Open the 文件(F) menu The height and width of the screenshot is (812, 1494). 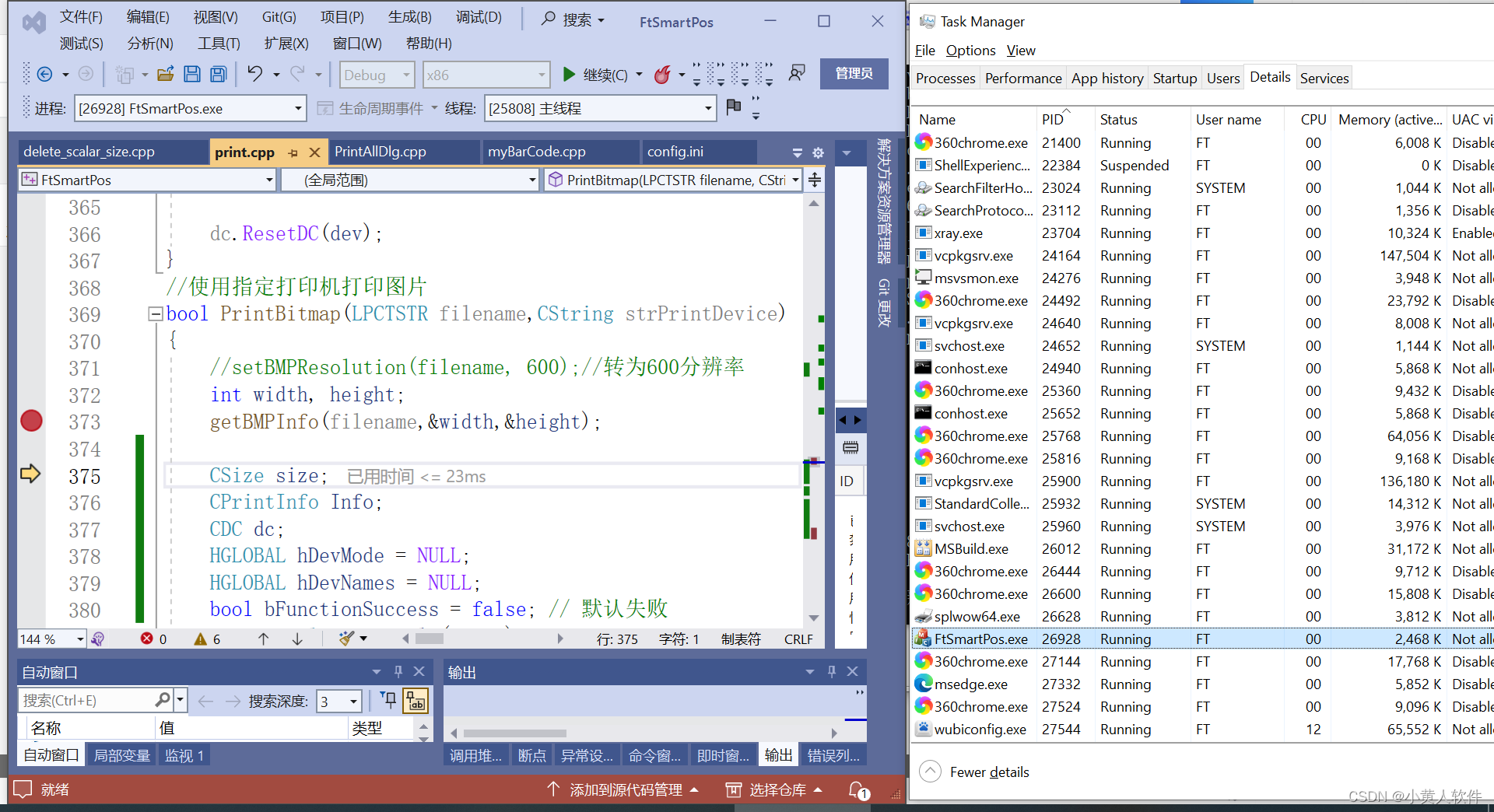tap(81, 17)
